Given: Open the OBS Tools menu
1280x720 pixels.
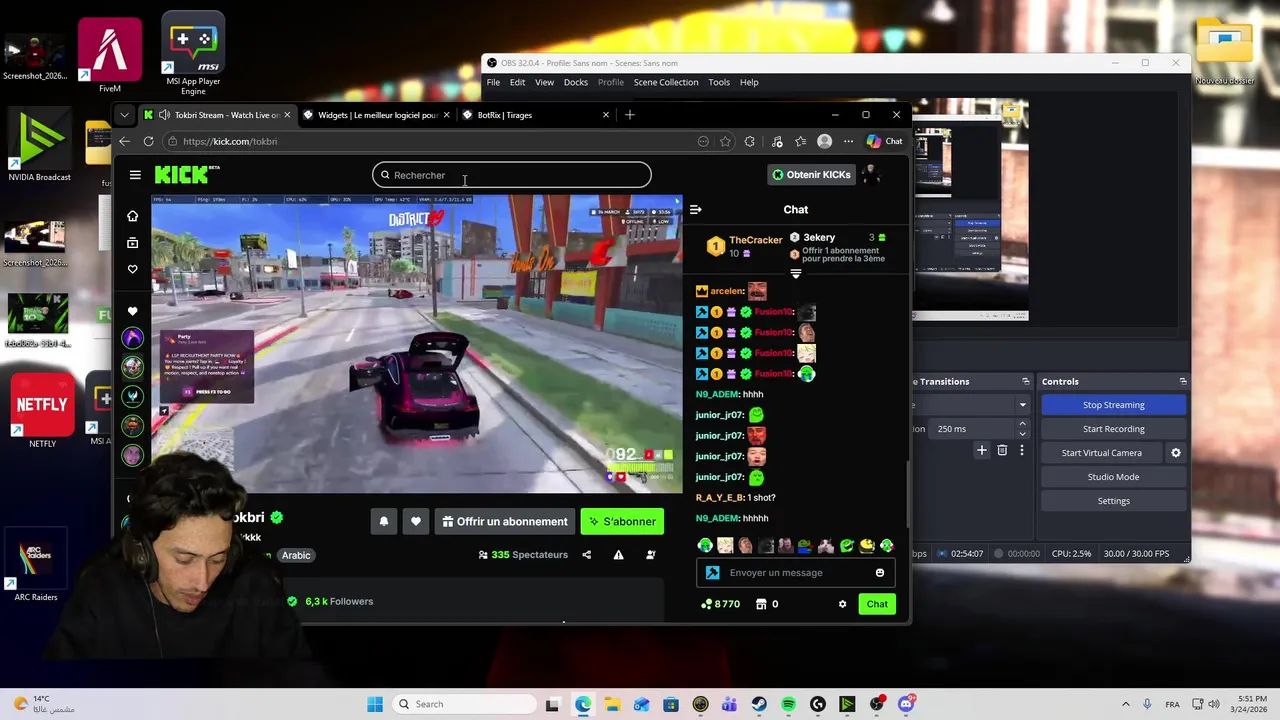Looking at the screenshot, I should click(x=719, y=82).
